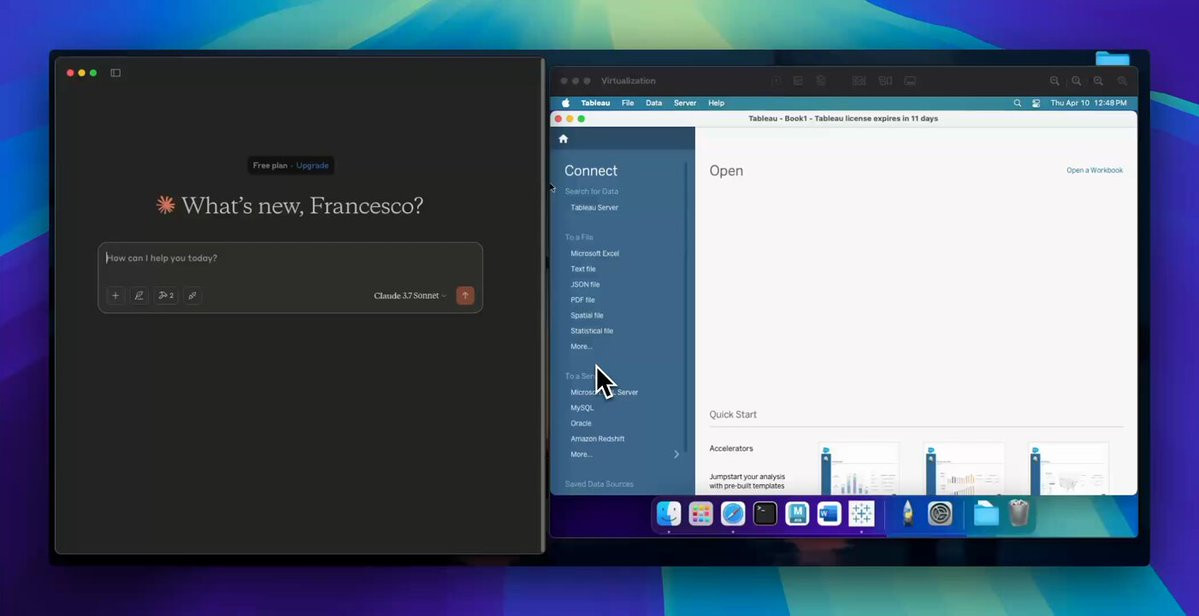Open the File menu in Tableau
Image resolution: width=1199 pixels, height=616 pixels.
pyautogui.click(x=628, y=103)
